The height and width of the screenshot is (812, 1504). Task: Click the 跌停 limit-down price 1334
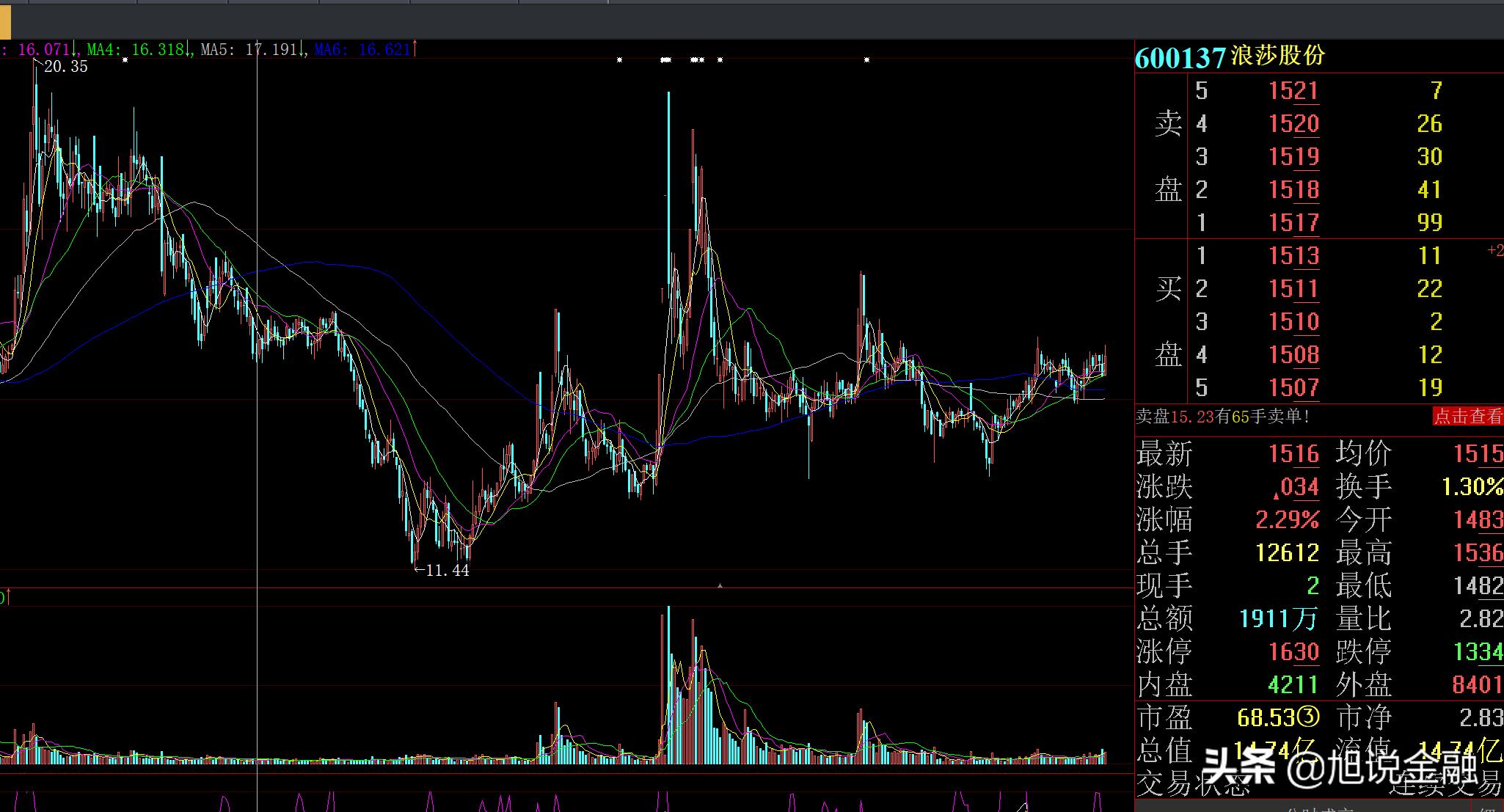coord(1478,651)
